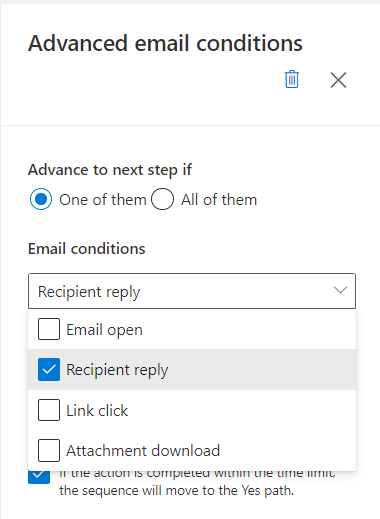Choose the Email open option text
This screenshot has height=519, width=380.
(x=104, y=330)
